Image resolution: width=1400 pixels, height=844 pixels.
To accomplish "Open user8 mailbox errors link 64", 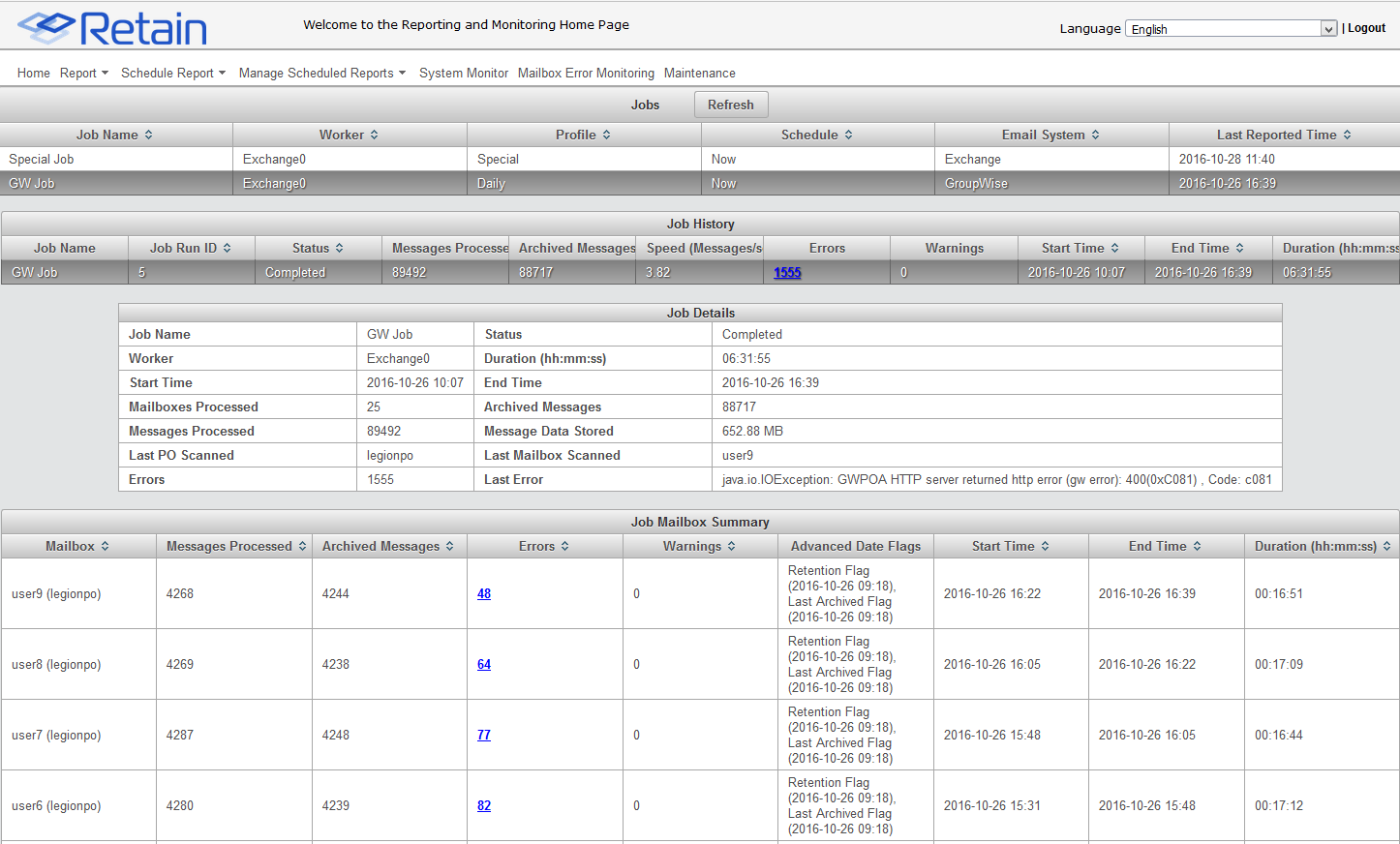I will point(484,665).
